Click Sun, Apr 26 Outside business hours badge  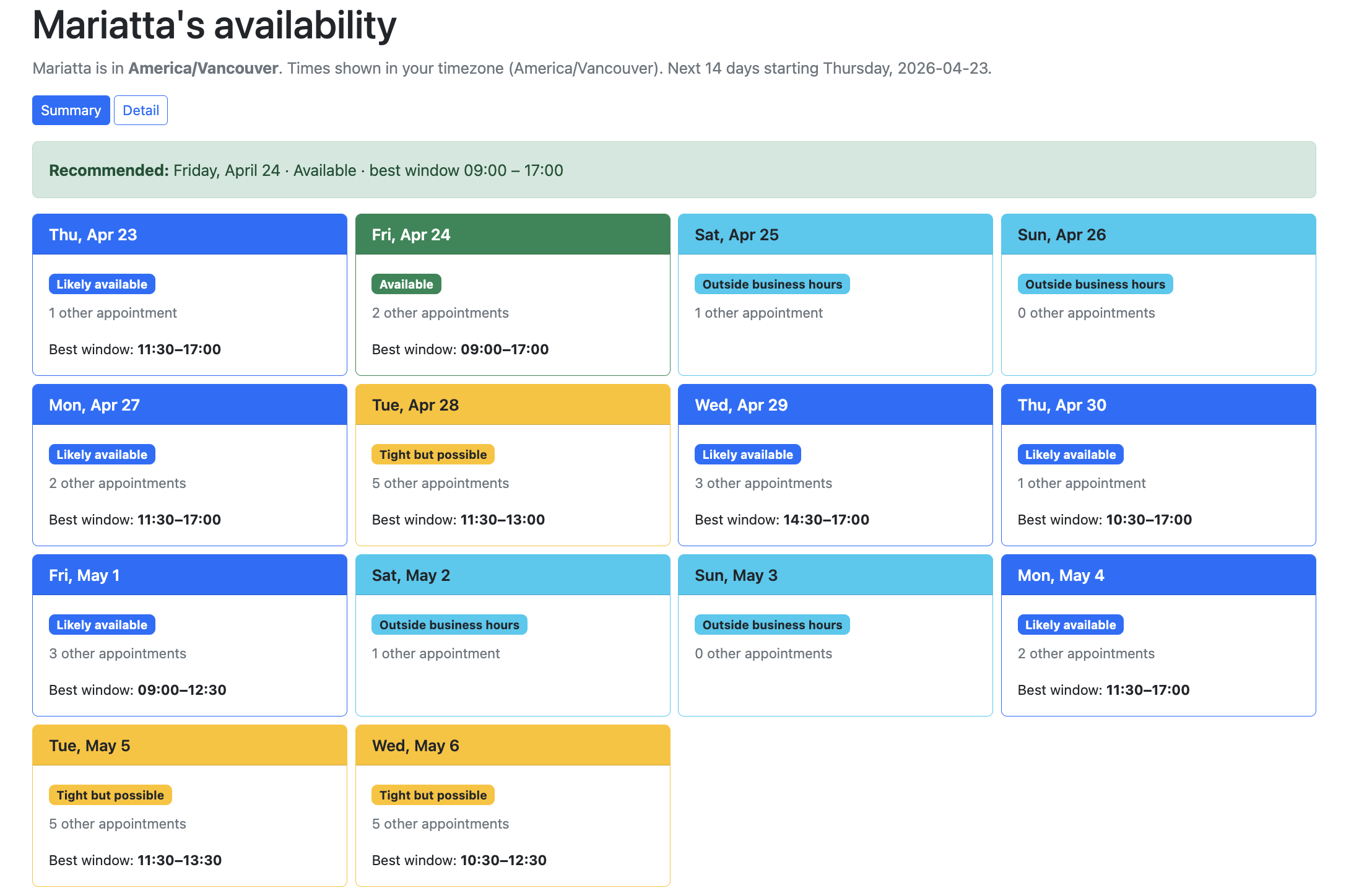tap(1095, 284)
